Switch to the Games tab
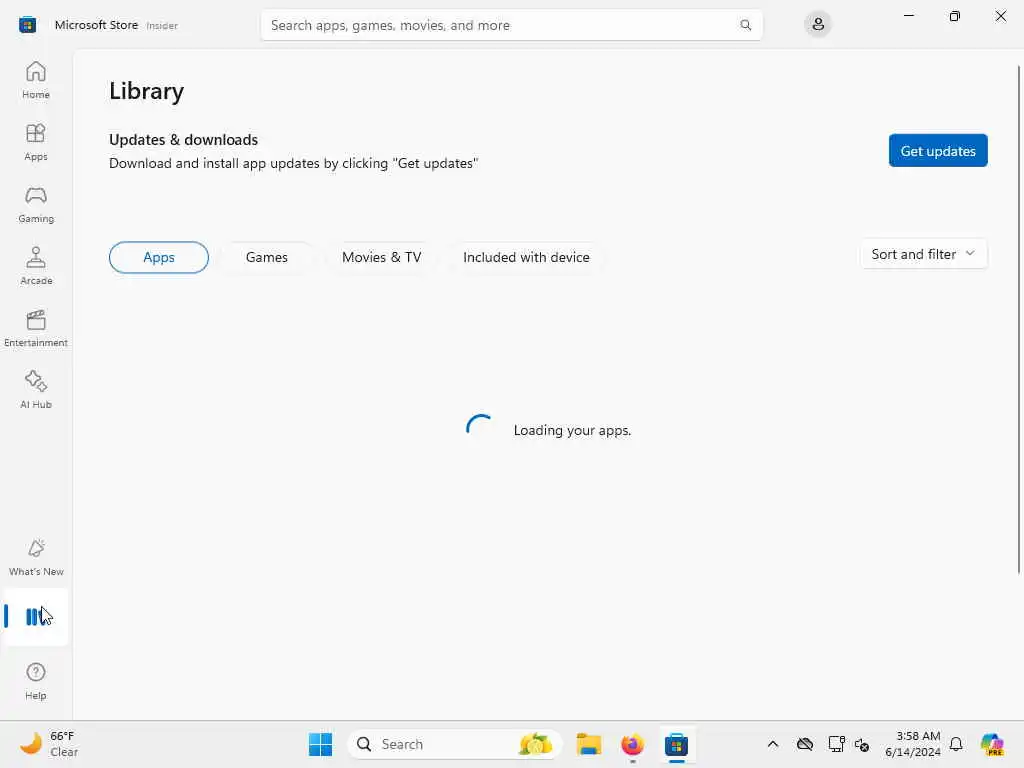Image resolution: width=1024 pixels, height=768 pixels. (266, 257)
